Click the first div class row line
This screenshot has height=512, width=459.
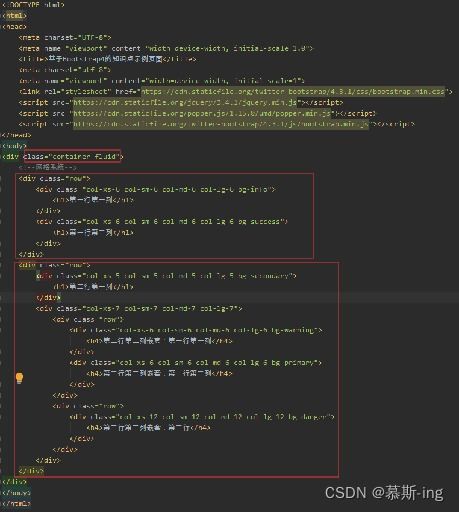pos(54,178)
